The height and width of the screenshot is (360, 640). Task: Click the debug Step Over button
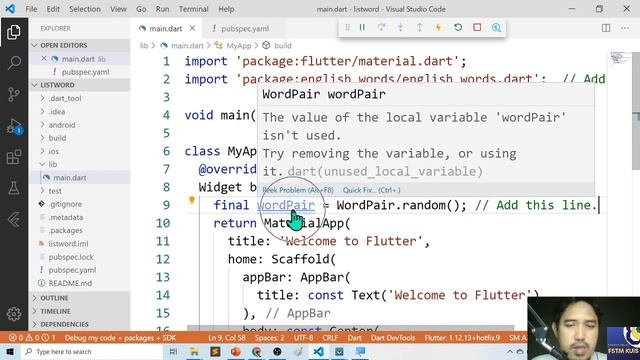coord(381,27)
